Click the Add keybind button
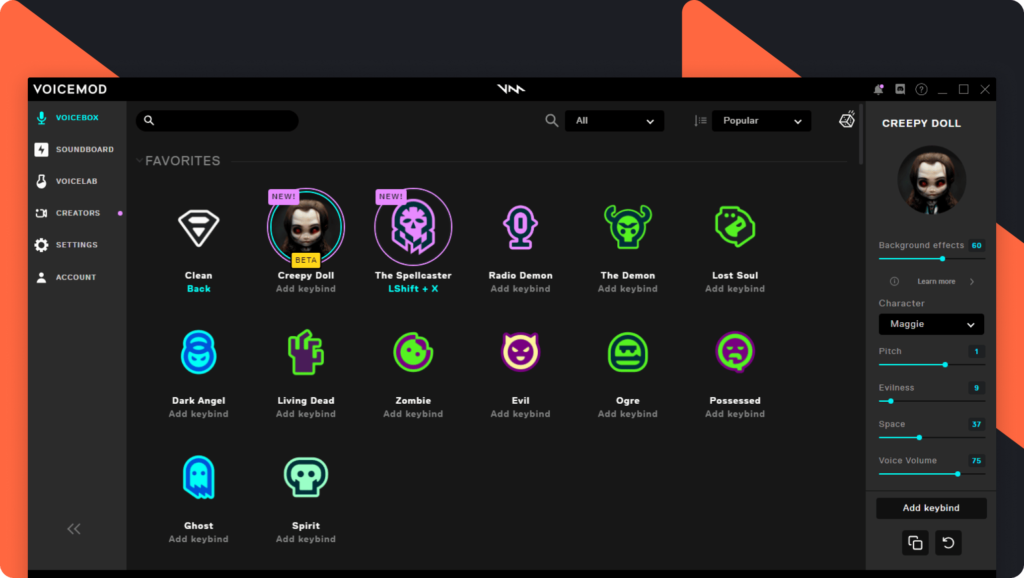This screenshot has height=578, width=1024. click(931, 508)
